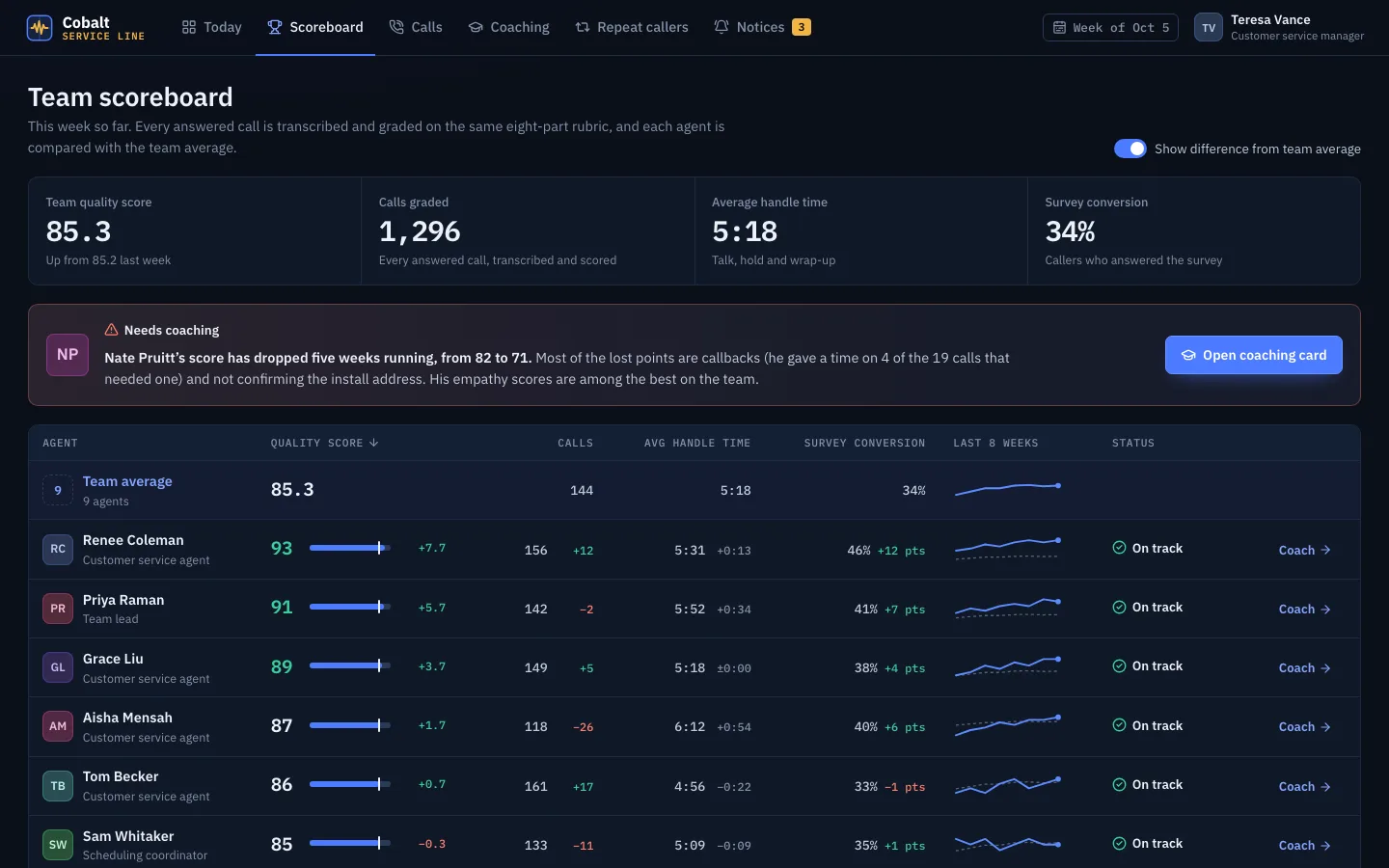Click Priya Raman's PR avatar
The width and height of the screenshot is (1389, 868).
point(58,609)
